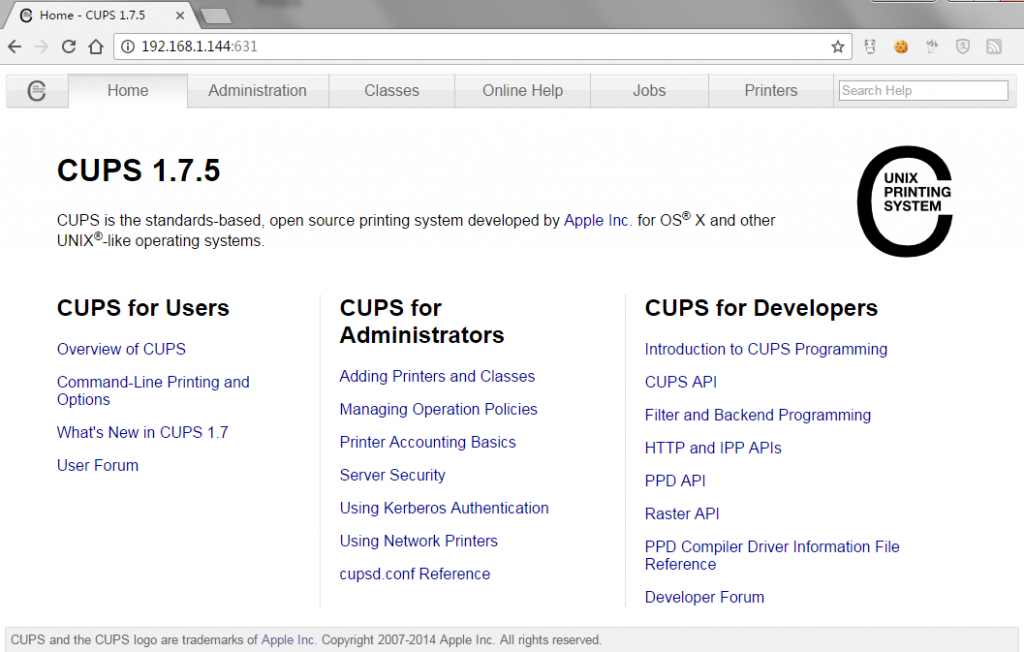Close the Home - CUPS 1.7.5 tab
This screenshot has height=652, width=1024.
(x=180, y=15)
